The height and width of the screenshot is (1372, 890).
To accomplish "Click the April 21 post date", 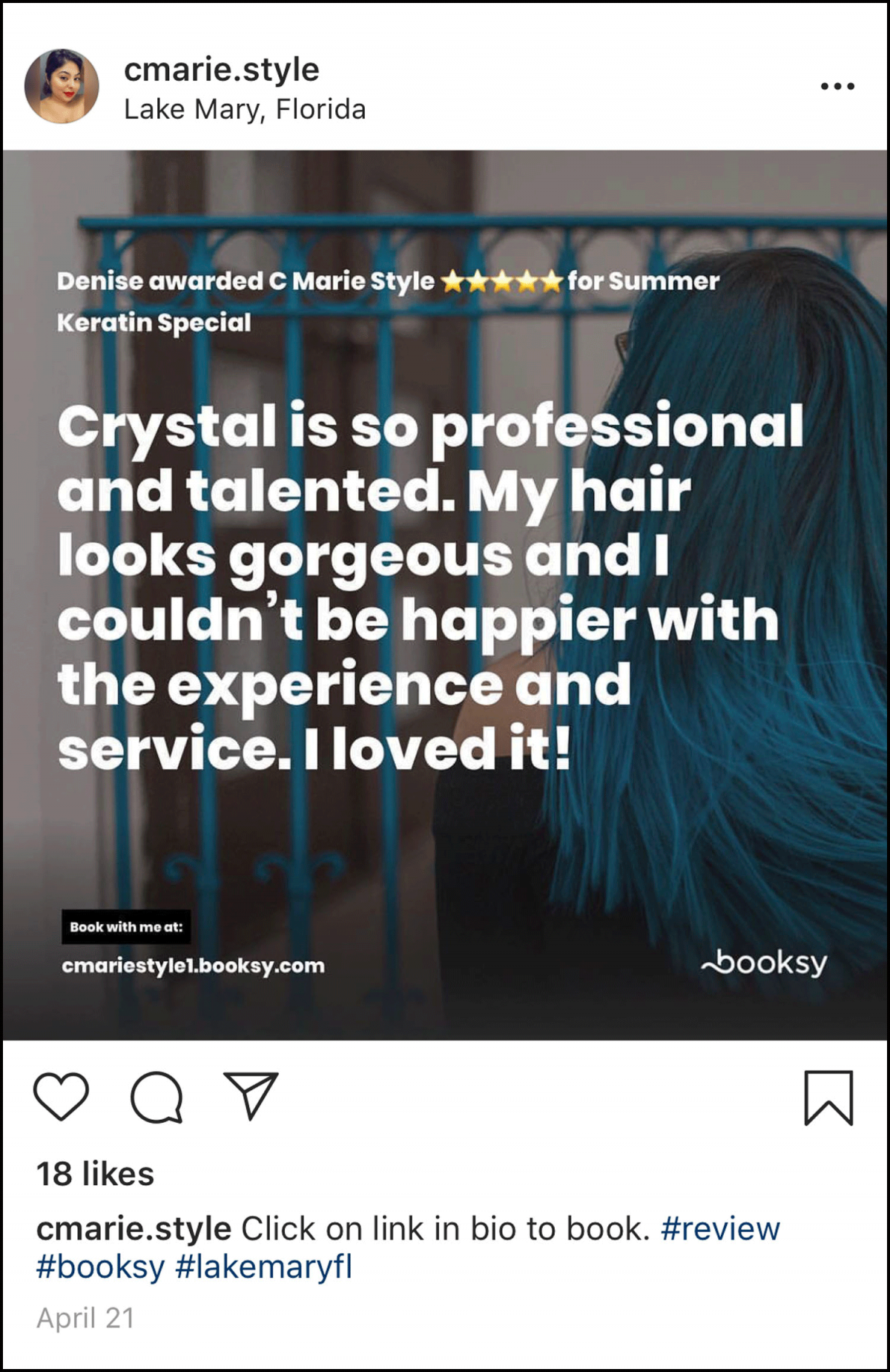I will tap(85, 1318).
